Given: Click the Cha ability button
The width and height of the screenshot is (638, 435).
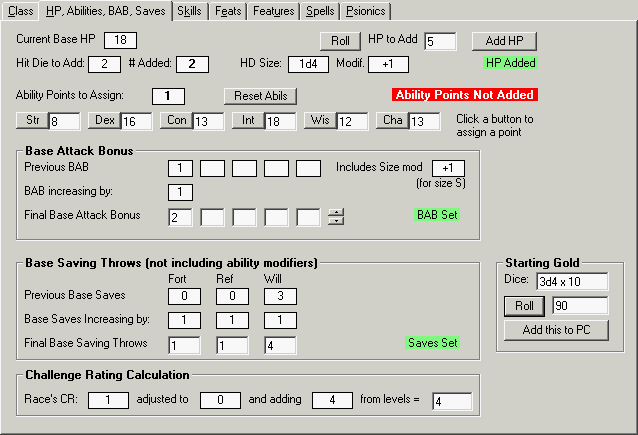Looking at the screenshot, I should (391, 121).
